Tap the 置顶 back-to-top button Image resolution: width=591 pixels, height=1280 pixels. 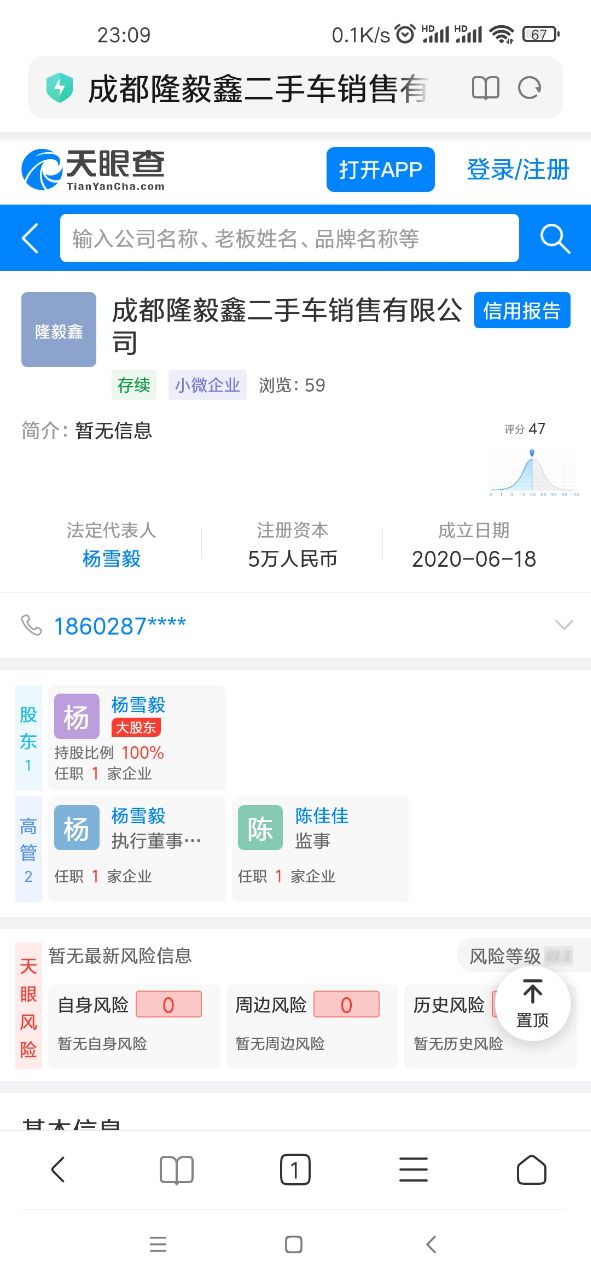pos(533,1003)
